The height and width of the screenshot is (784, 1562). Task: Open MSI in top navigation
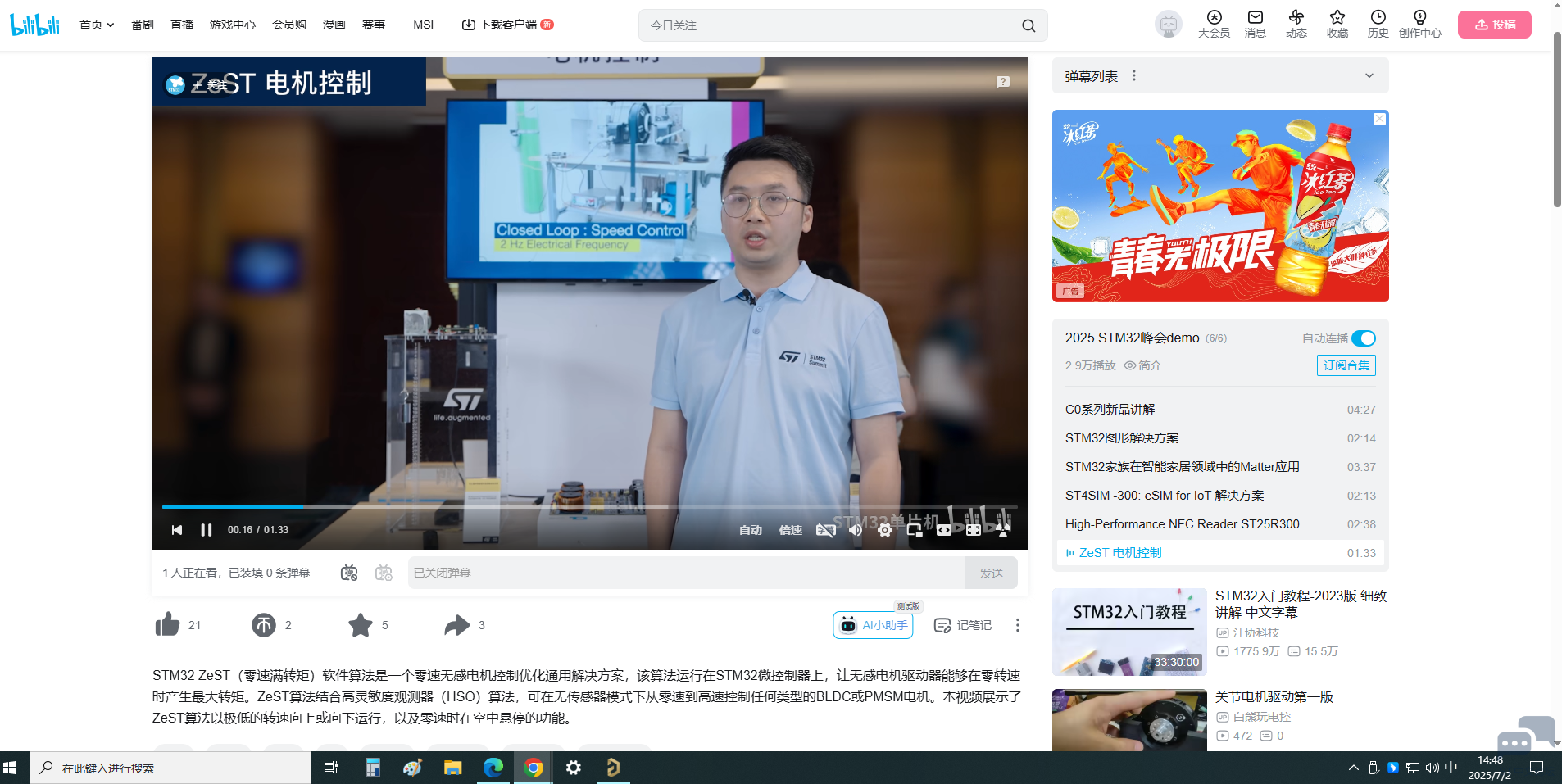click(x=424, y=25)
